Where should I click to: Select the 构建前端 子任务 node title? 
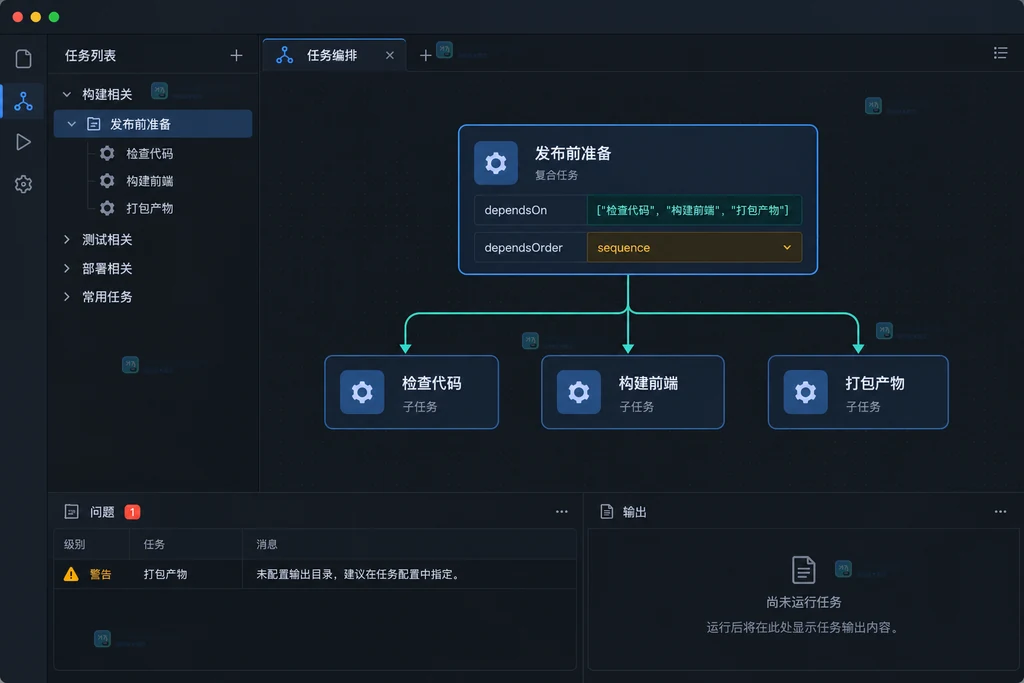pos(648,383)
